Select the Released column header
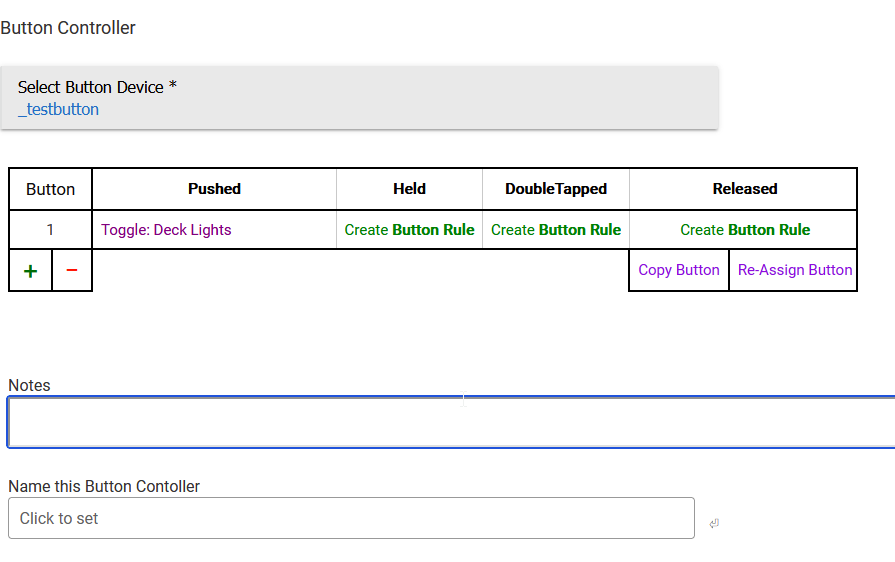The image size is (895, 562). click(745, 189)
